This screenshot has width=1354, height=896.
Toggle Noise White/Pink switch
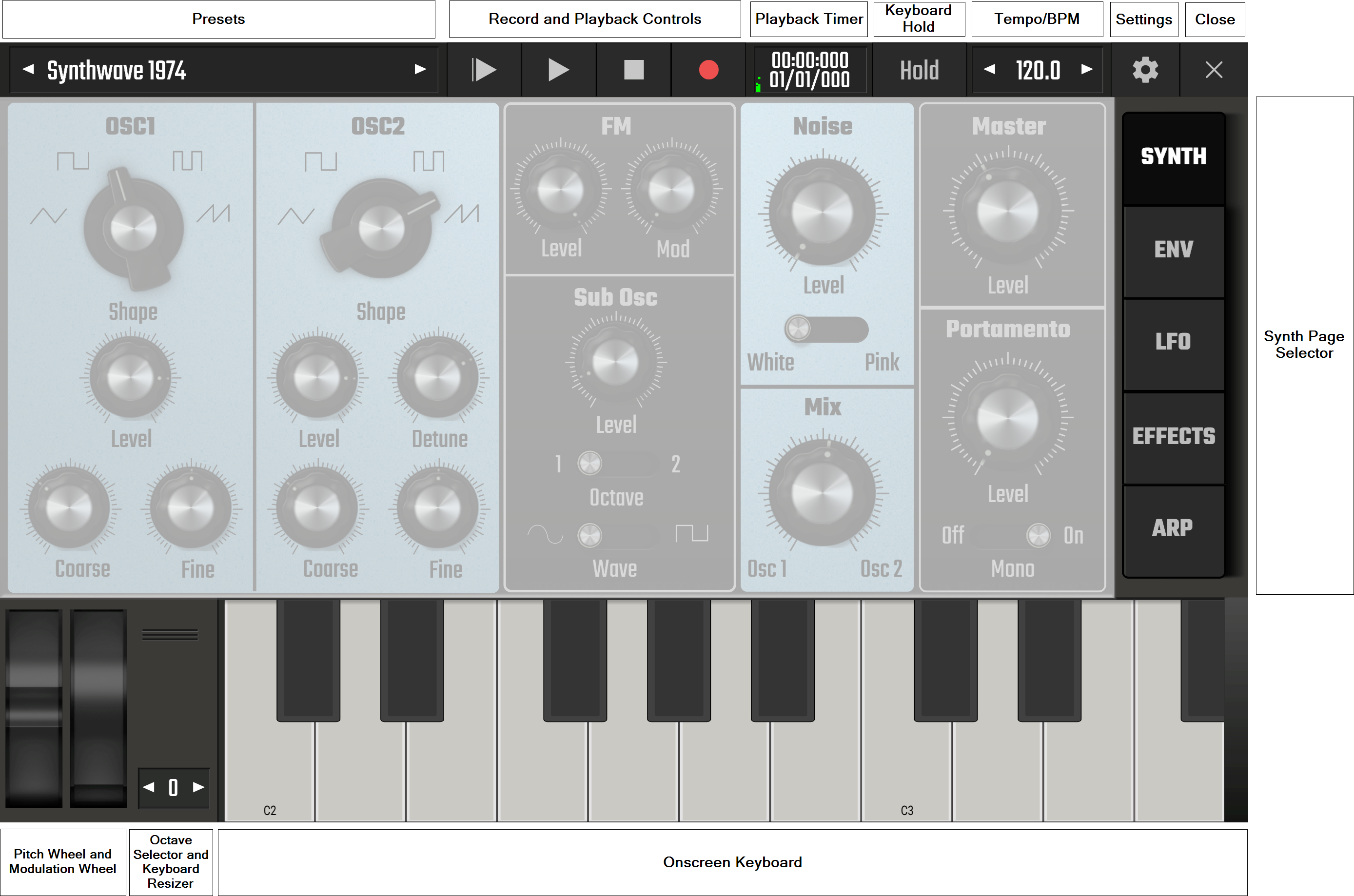point(826,329)
